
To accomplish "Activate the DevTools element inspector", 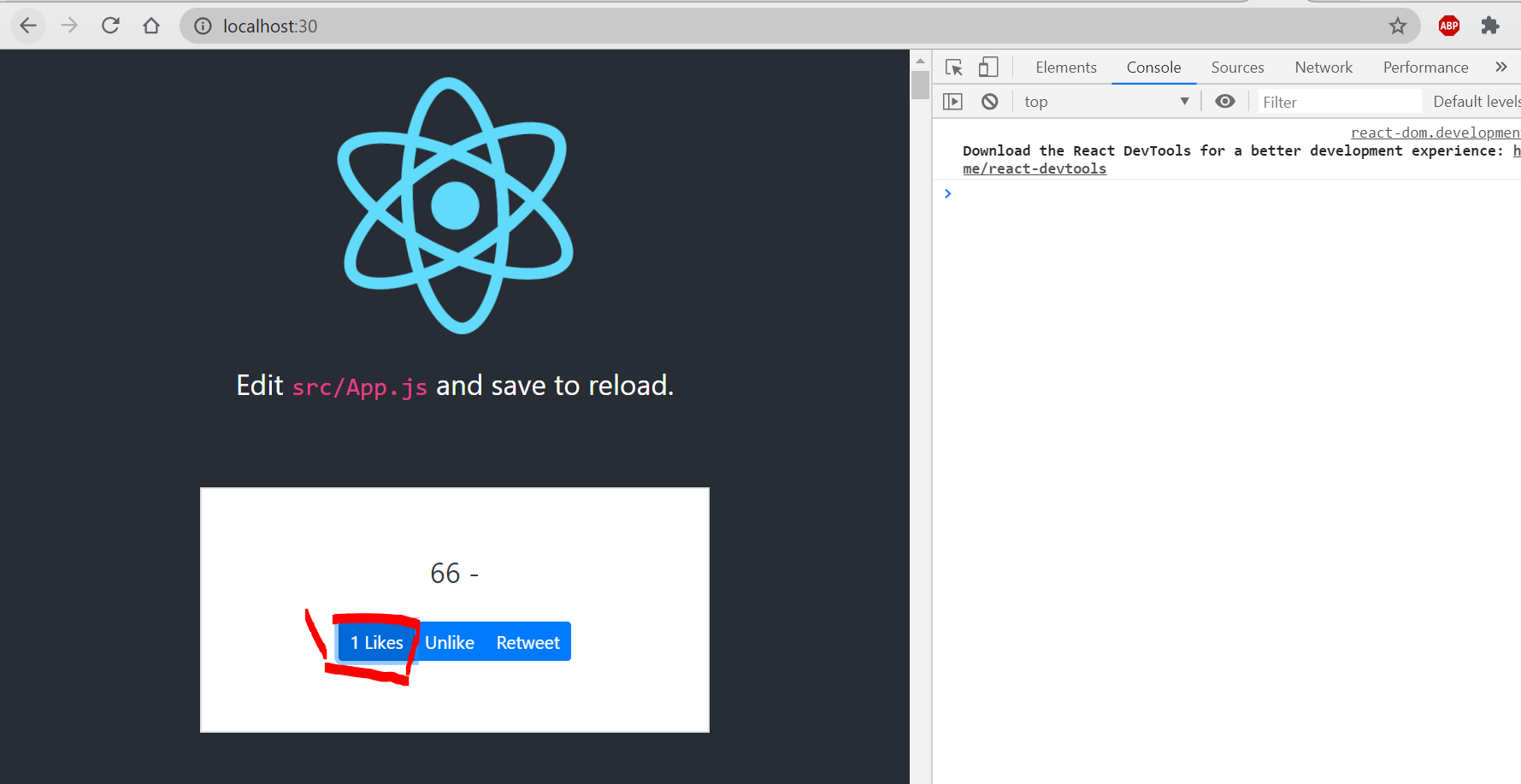I will 954,68.
